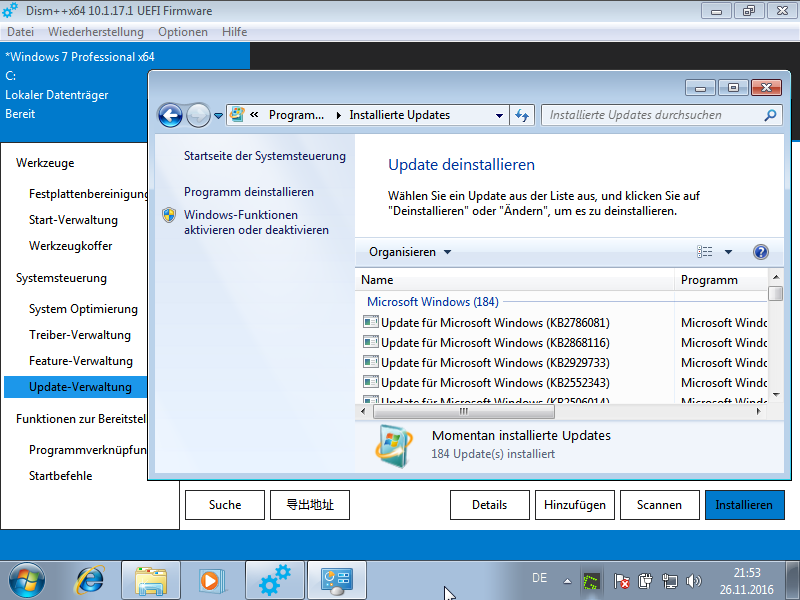
Task: Select Programmverknüpfung in sidebar
Action: [88, 450]
